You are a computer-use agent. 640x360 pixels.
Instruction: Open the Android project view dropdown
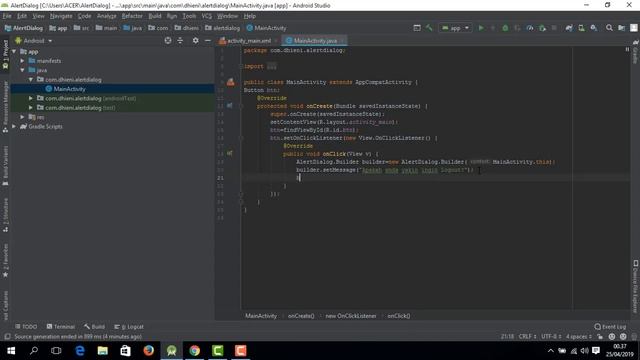tap(34, 41)
